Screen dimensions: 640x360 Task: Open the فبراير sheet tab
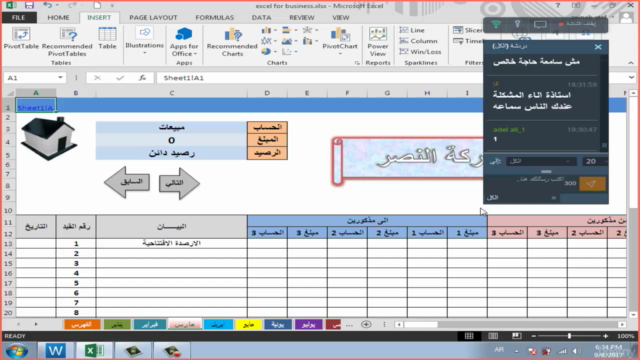click(149, 324)
